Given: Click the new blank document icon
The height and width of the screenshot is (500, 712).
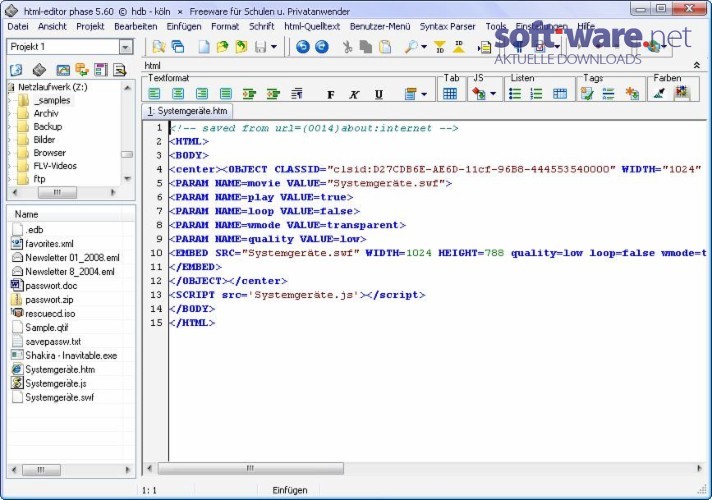Looking at the screenshot, I should tap(204, 47).
